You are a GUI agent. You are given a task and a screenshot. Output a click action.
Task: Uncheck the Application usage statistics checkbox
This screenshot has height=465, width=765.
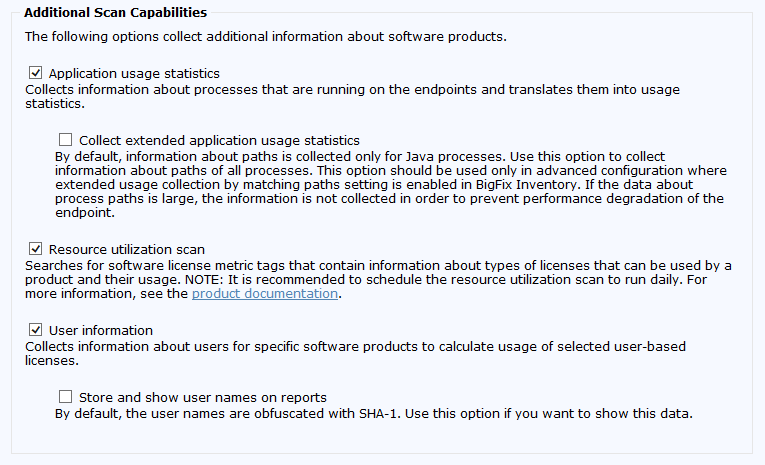click(36, 73)
